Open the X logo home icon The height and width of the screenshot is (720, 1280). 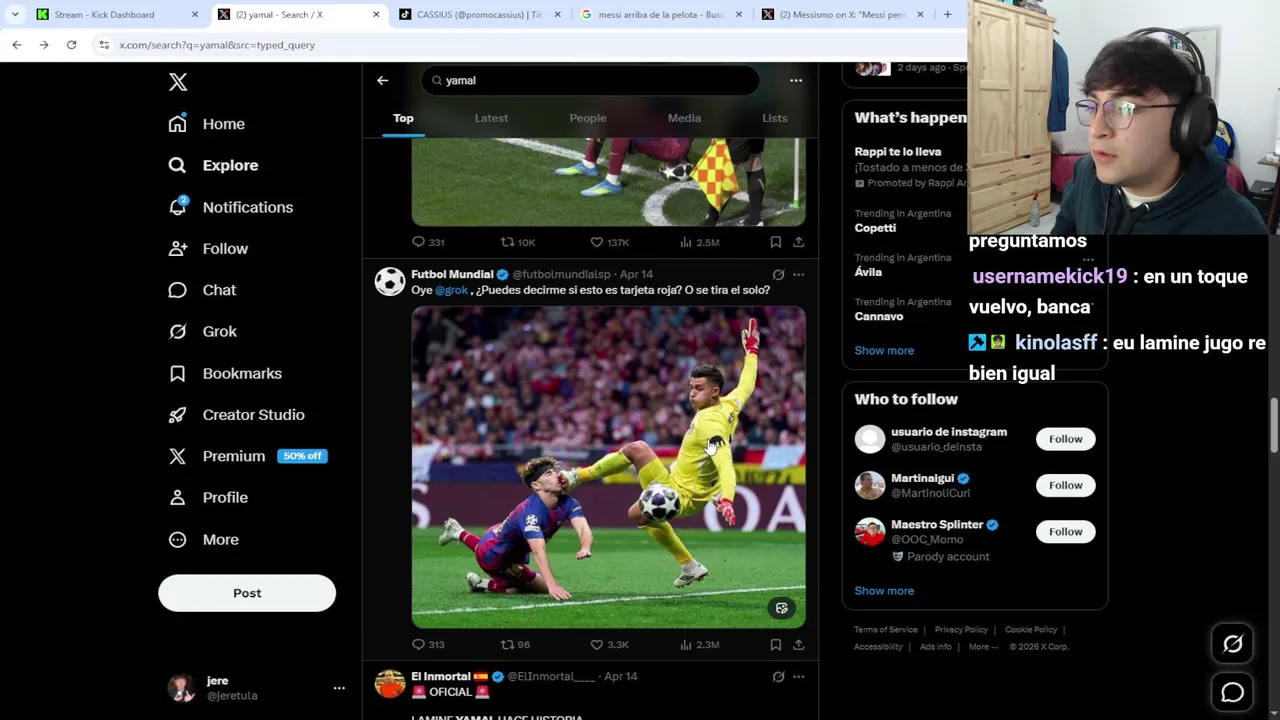click(178, 82)
